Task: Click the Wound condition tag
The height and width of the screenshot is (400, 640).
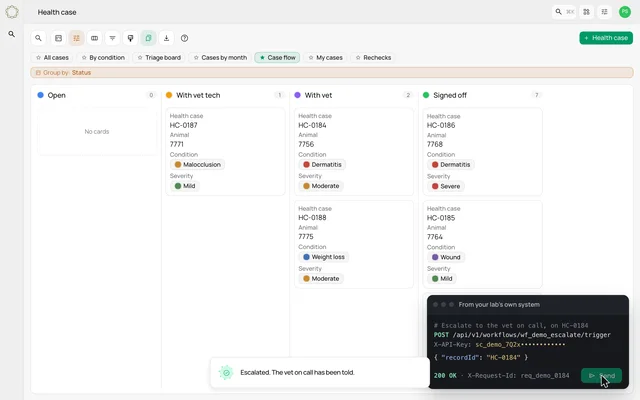Action: pos(446,257)
